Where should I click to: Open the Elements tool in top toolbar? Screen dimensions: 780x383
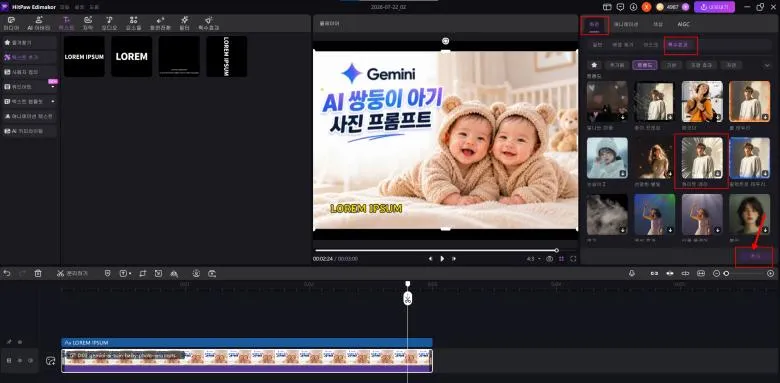[133, 23]
